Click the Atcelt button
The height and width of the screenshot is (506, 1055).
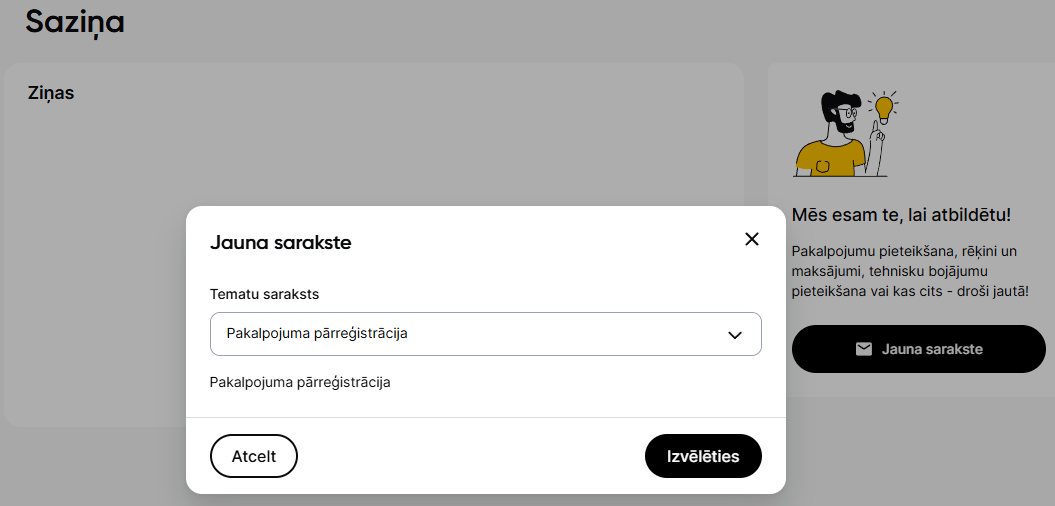[x=254, y=456]
